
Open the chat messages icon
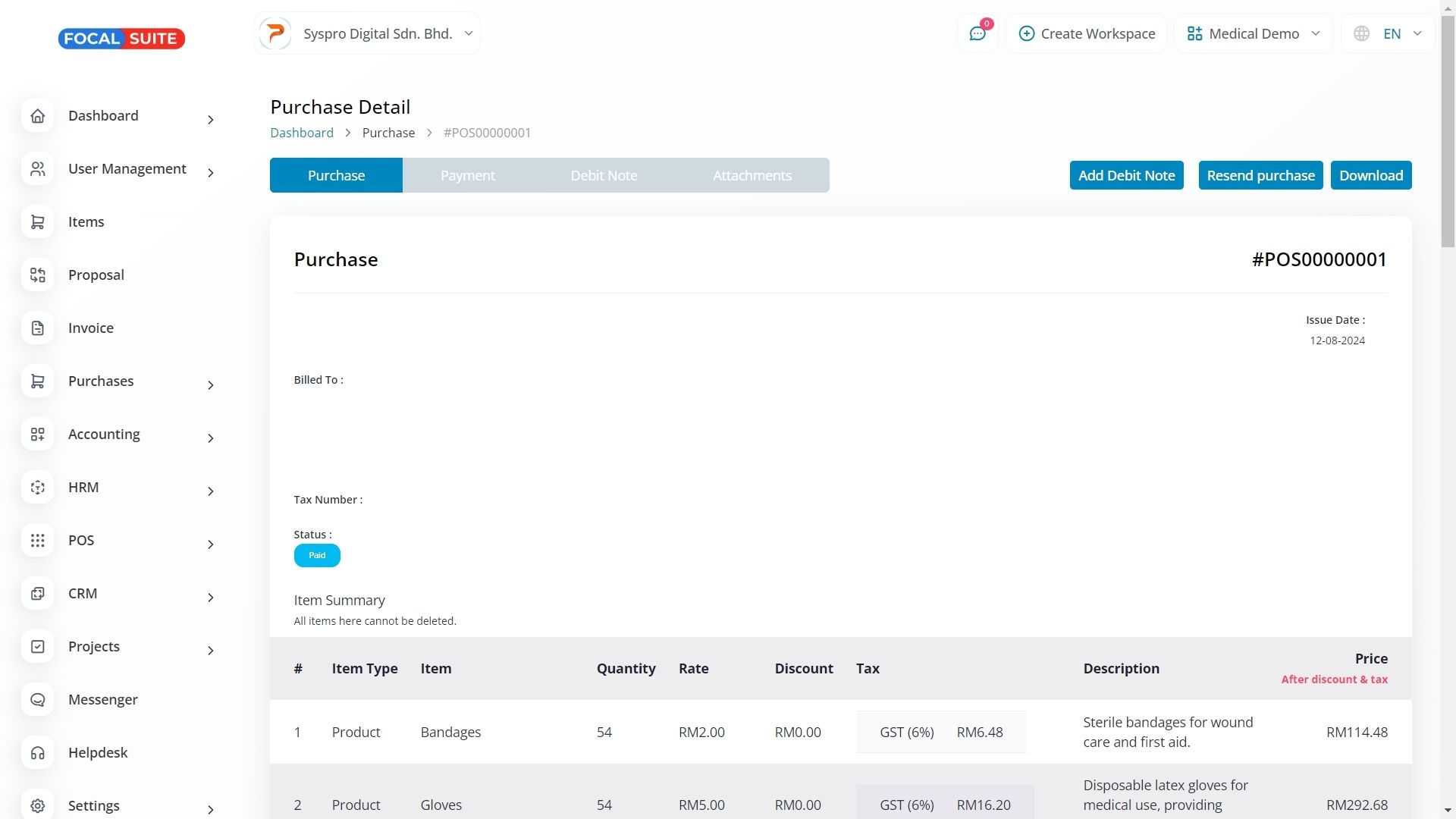point(977,34)
